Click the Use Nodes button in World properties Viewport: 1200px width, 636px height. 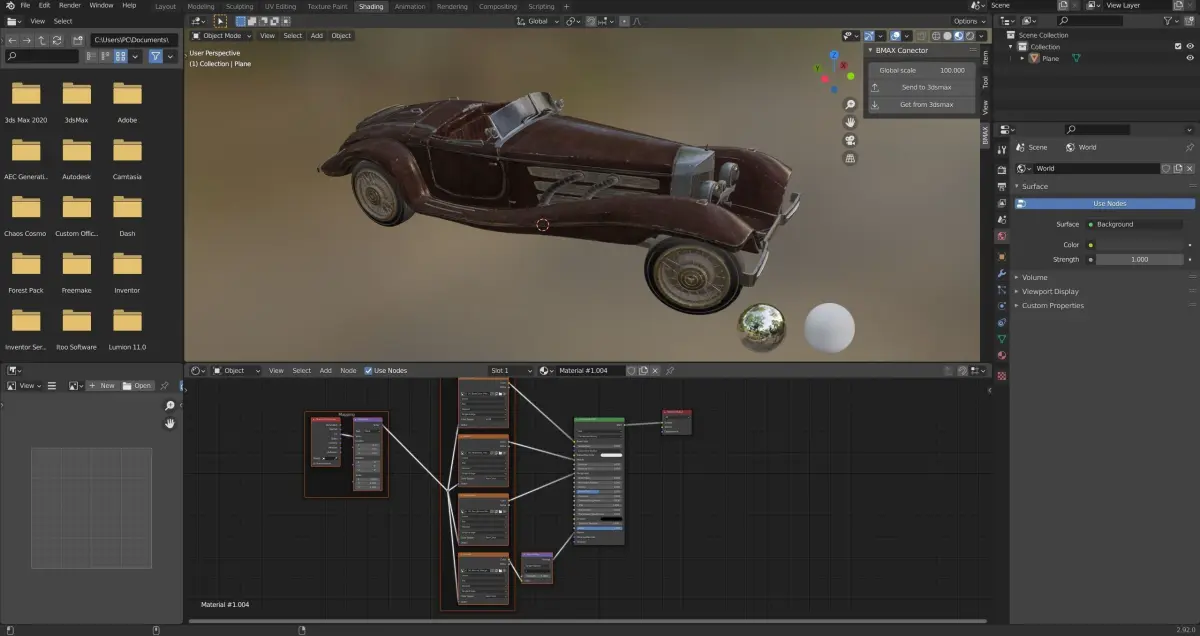[x=1105, y=203]
